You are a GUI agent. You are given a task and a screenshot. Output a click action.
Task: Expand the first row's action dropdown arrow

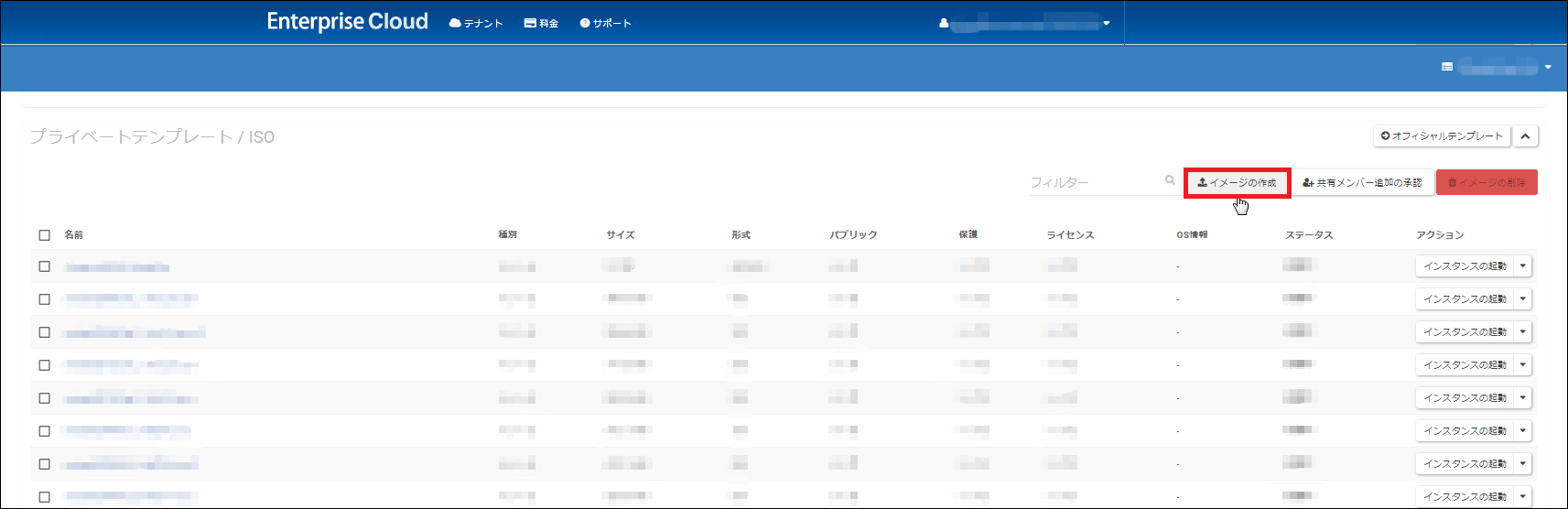1523,266
